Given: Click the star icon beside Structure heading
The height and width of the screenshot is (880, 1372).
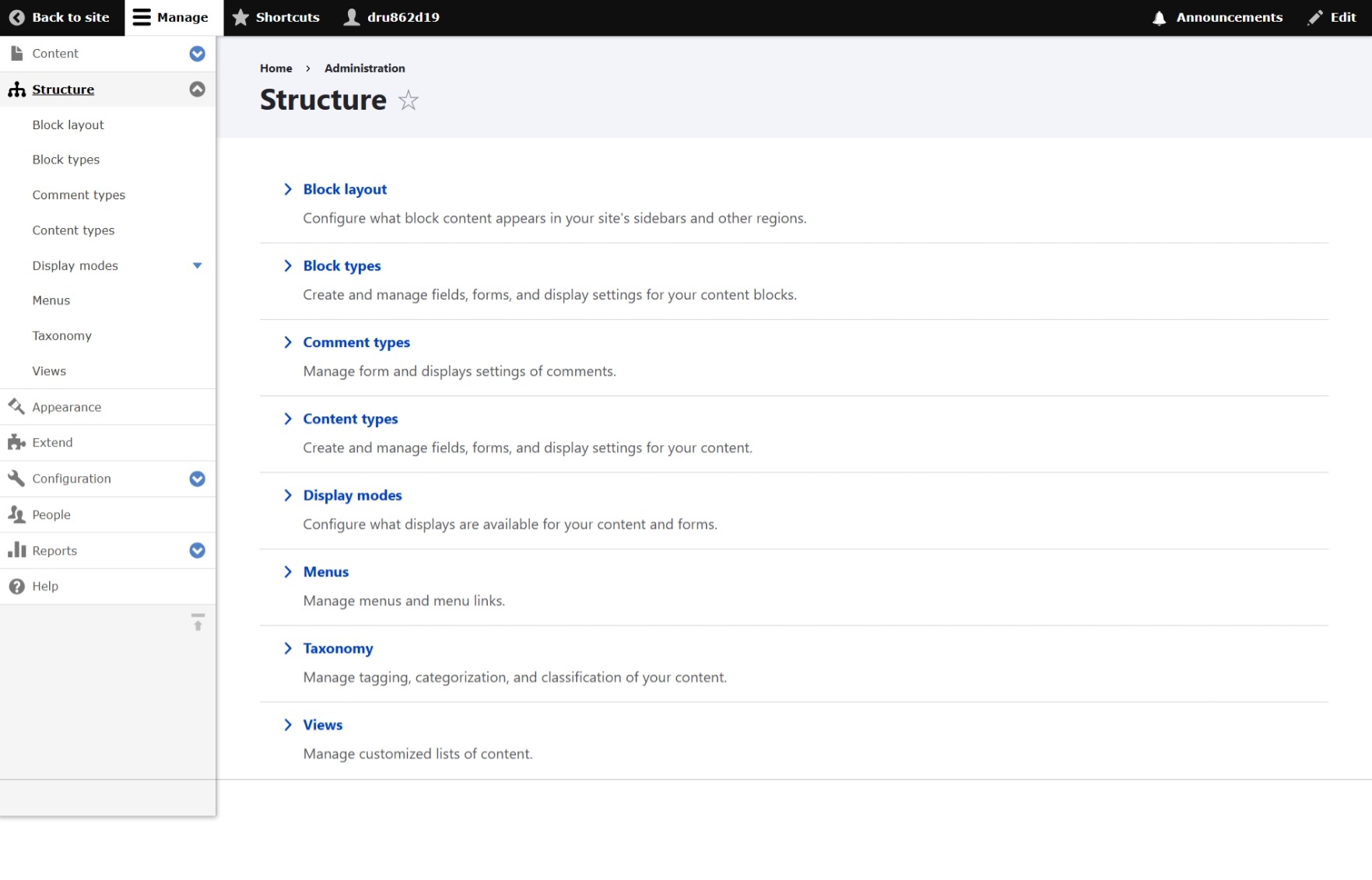Looking at the screenshot, I should coord(408,100).
